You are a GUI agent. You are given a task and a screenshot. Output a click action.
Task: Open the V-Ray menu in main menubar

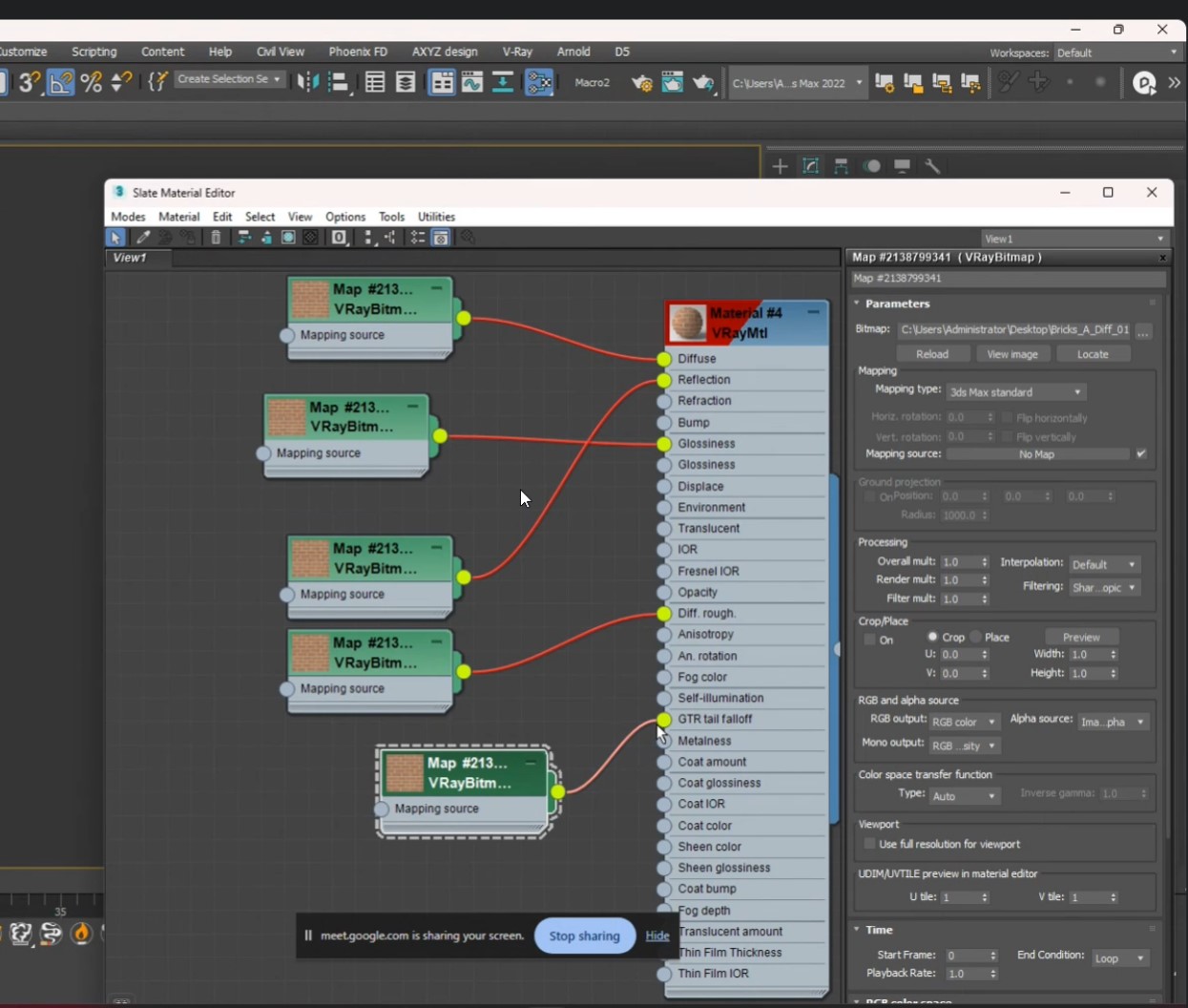(x=517, y=52)
